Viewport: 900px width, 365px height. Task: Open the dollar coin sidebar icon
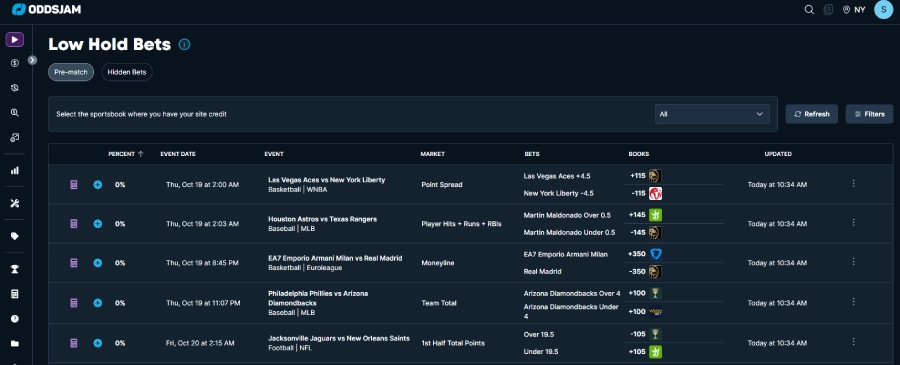point(15,63)
